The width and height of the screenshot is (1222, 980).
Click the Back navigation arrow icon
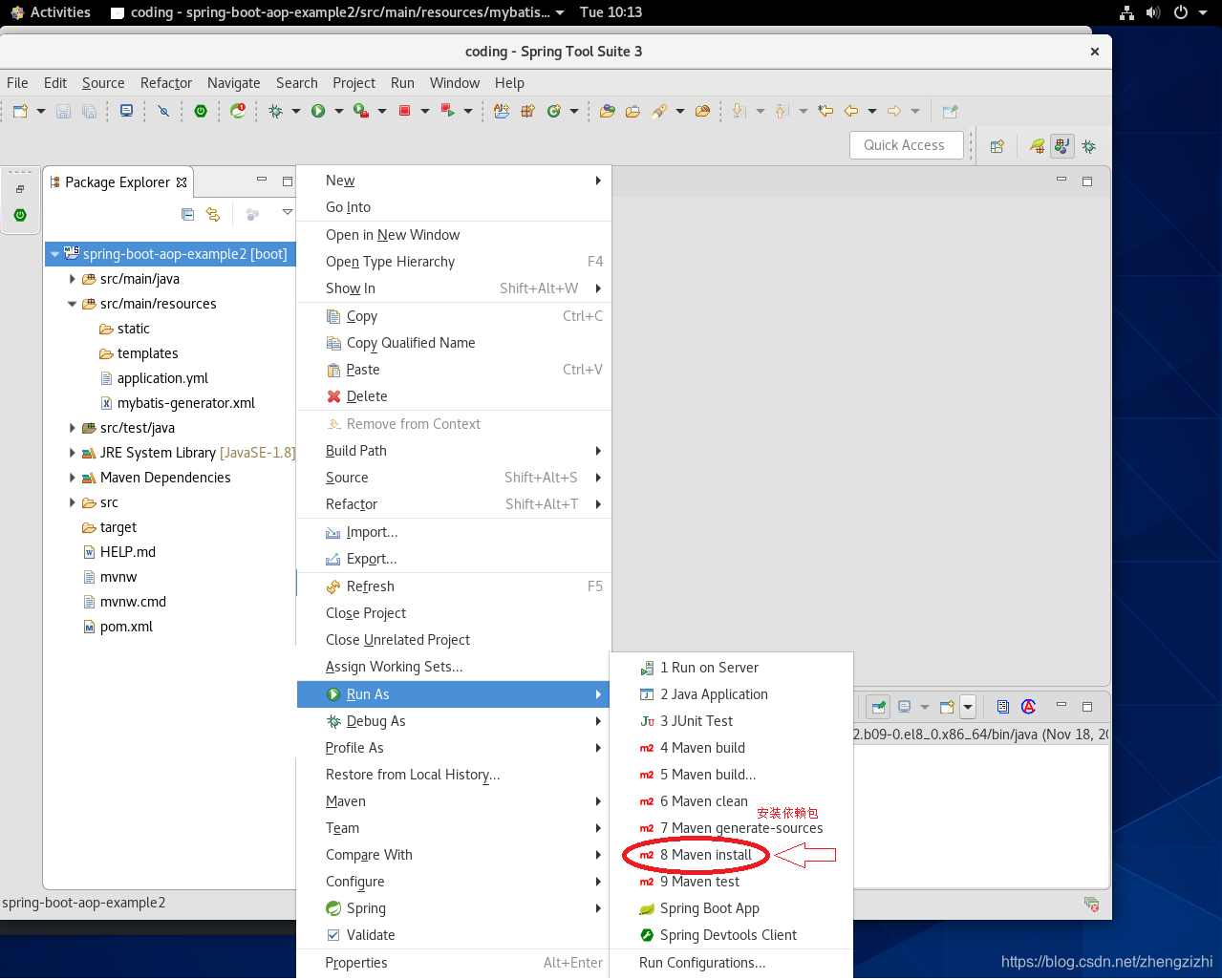coord(851,111)
